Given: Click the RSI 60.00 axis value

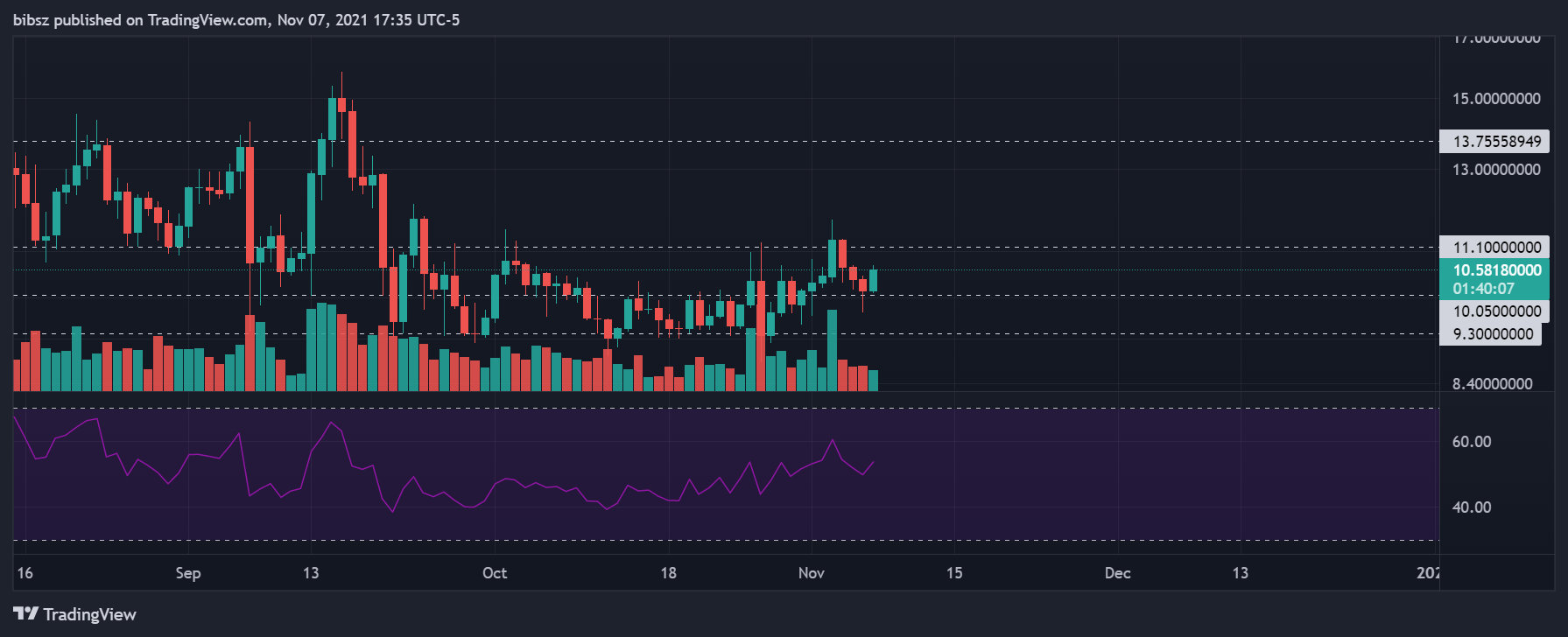Looking at the screenshot, I should point(1472,442).
